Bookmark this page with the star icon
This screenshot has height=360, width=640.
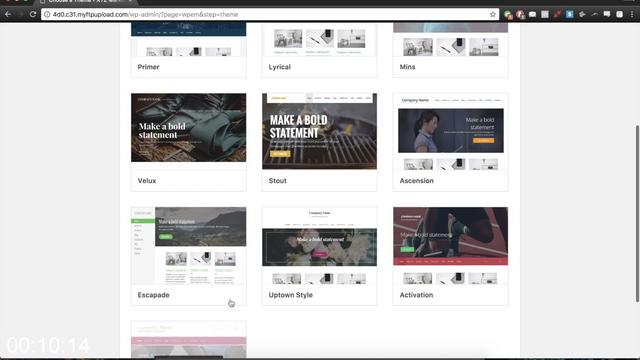coord(493,14)
